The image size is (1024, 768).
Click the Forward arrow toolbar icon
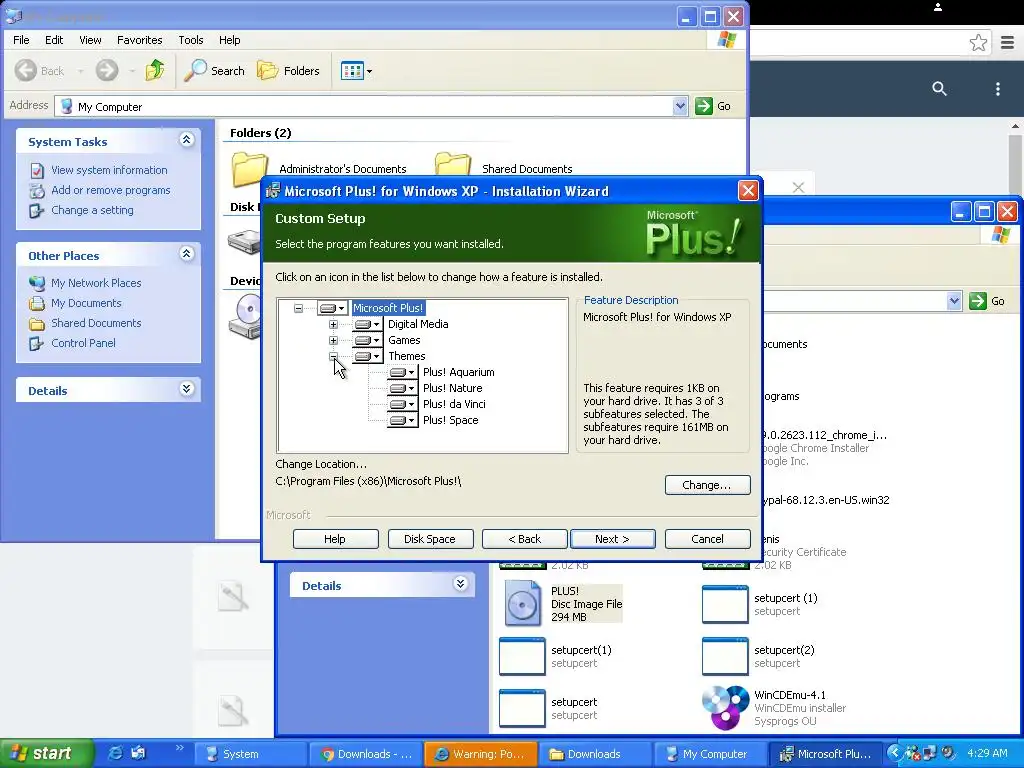(x=107, y=71)
